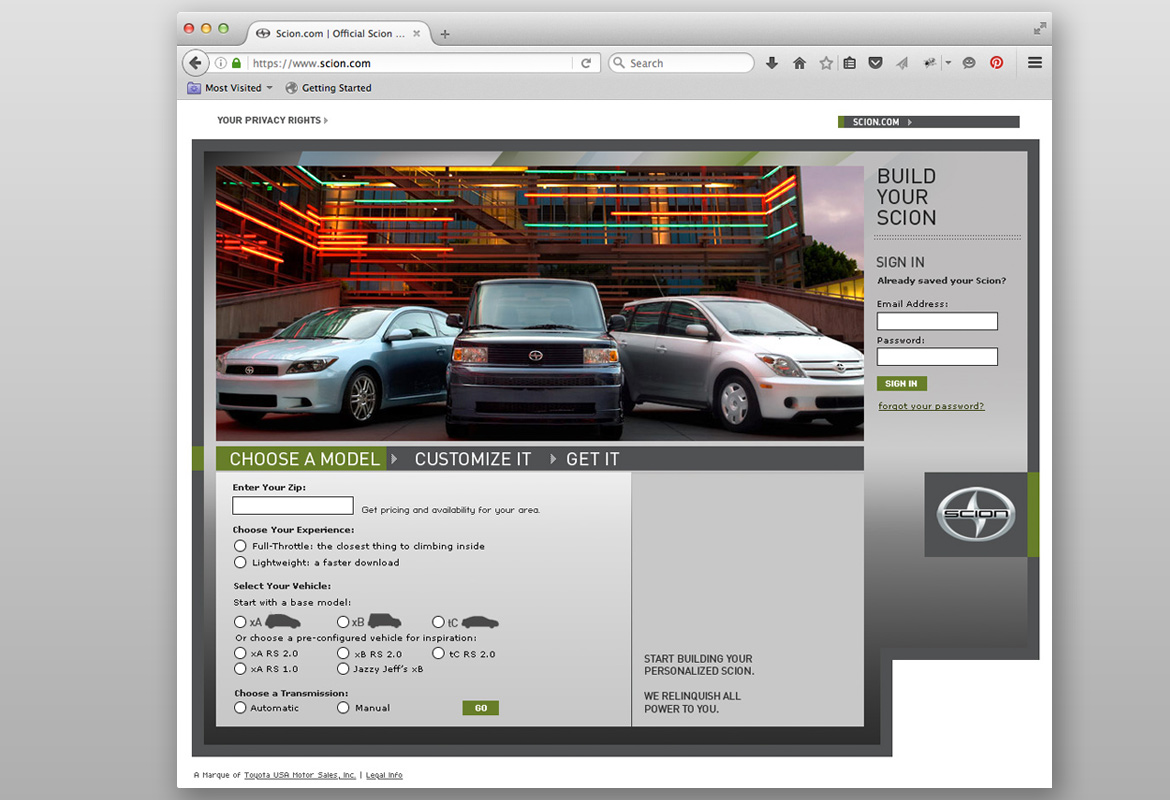Click the paper plane share icon
Viewport: 1170px width, 800px height.
point(902,63)
